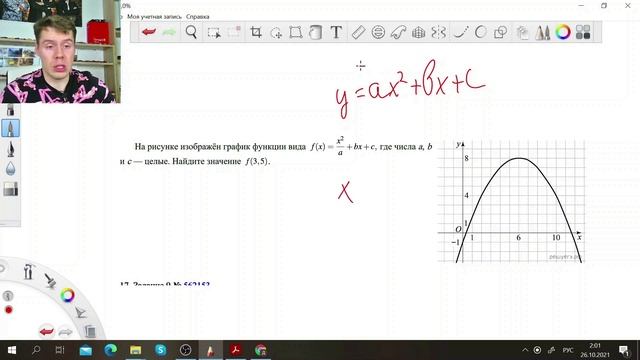Toggle the Steady Stroke tool
This screenshot has height=360, width=640.
461,32
